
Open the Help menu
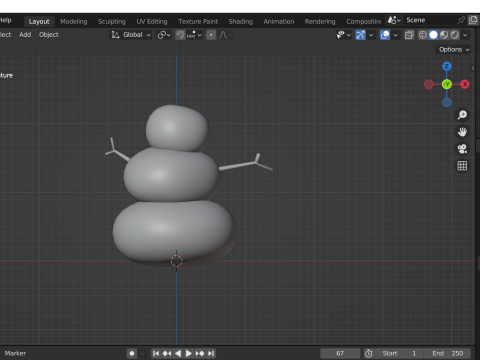pos(6,20)
